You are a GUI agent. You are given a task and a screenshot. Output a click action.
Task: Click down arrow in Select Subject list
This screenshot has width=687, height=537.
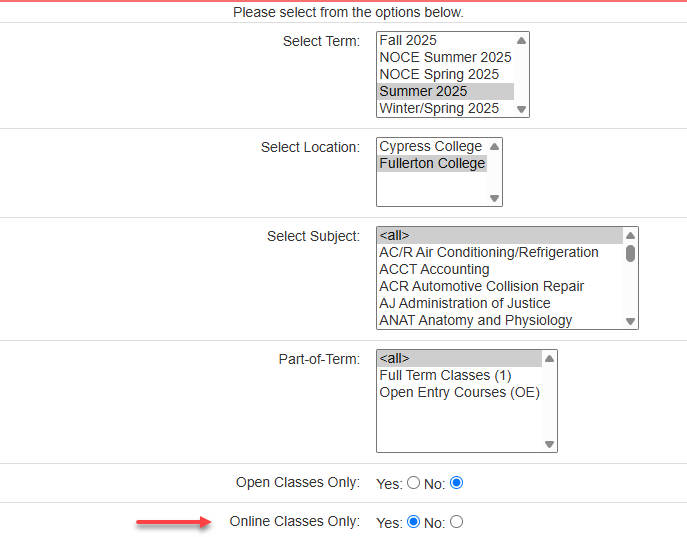point(630,321)
